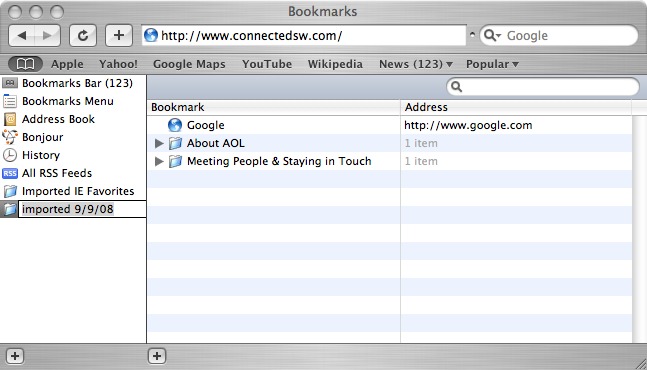This screenshot has width=647, height=370.
Task: Click the RSS badge icon
Action: 10,173
